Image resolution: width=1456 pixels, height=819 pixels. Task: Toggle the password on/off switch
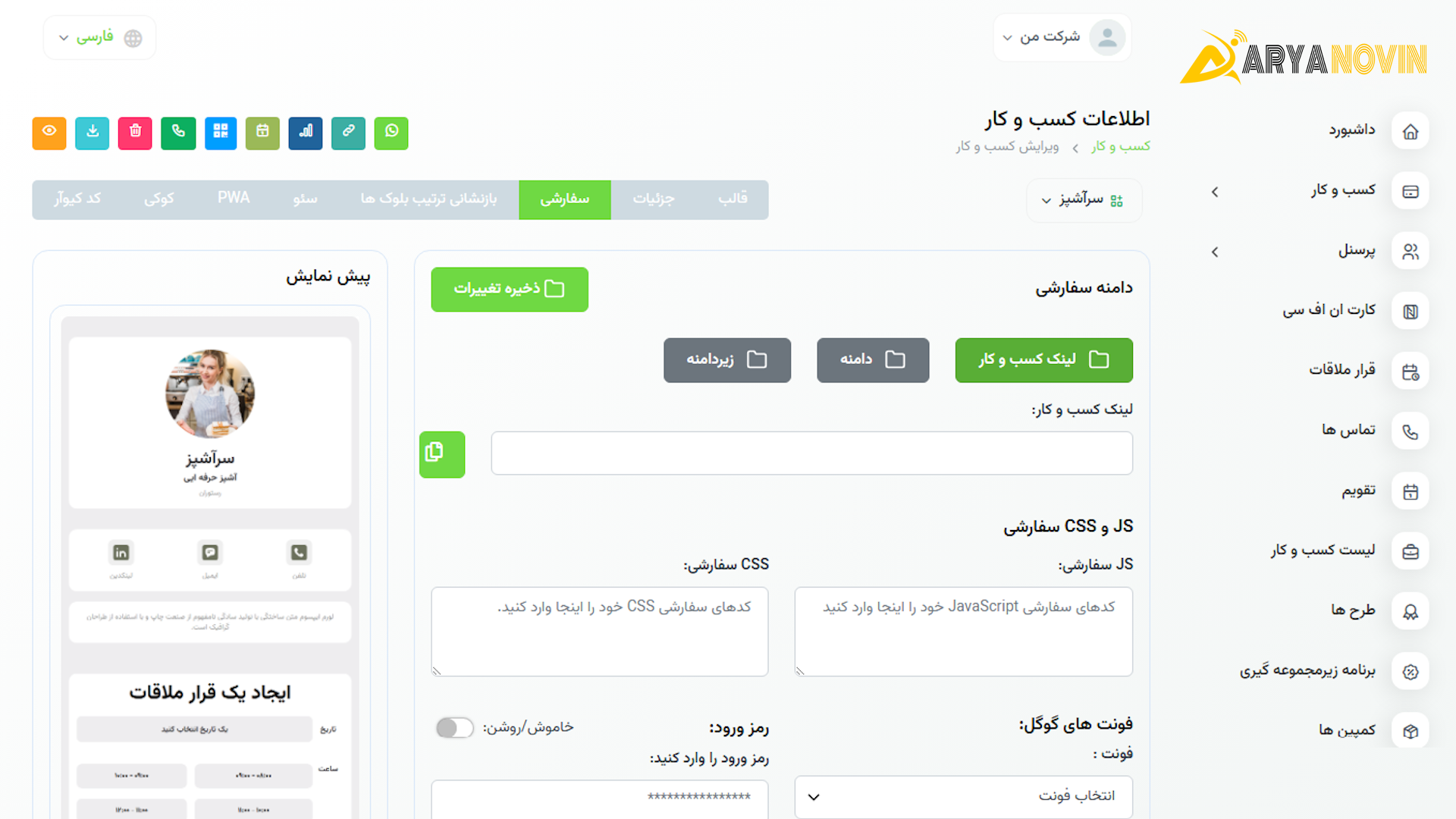454,728
